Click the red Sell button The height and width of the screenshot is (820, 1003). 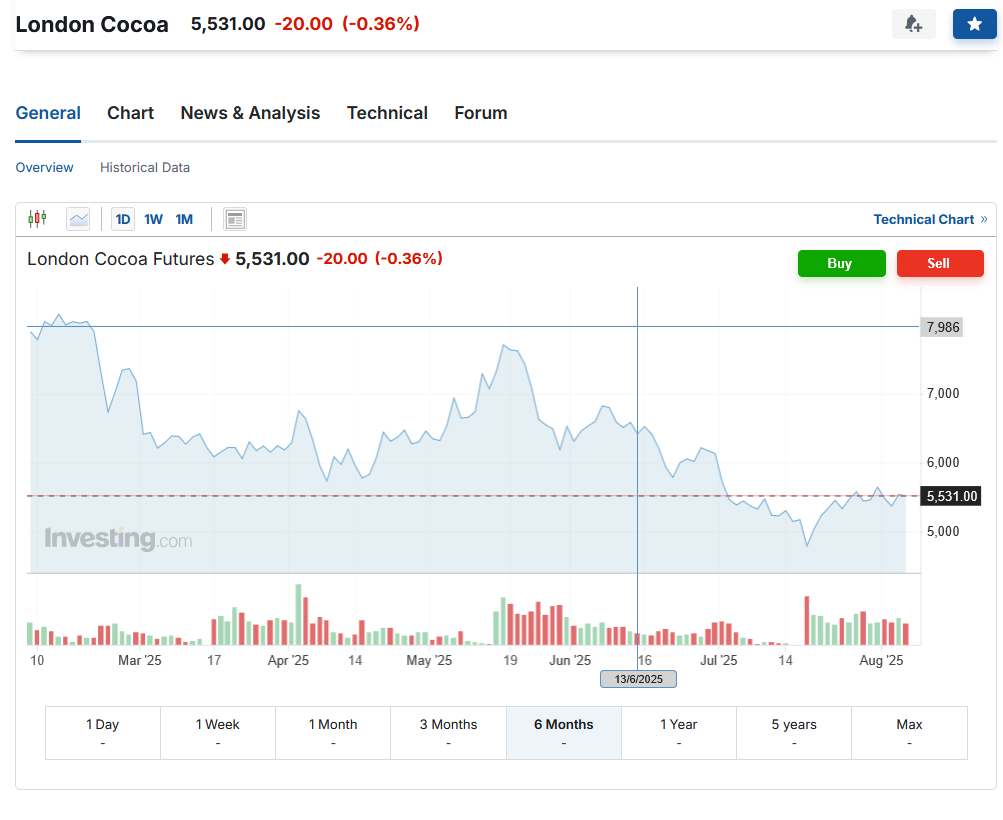coord(940,264)
